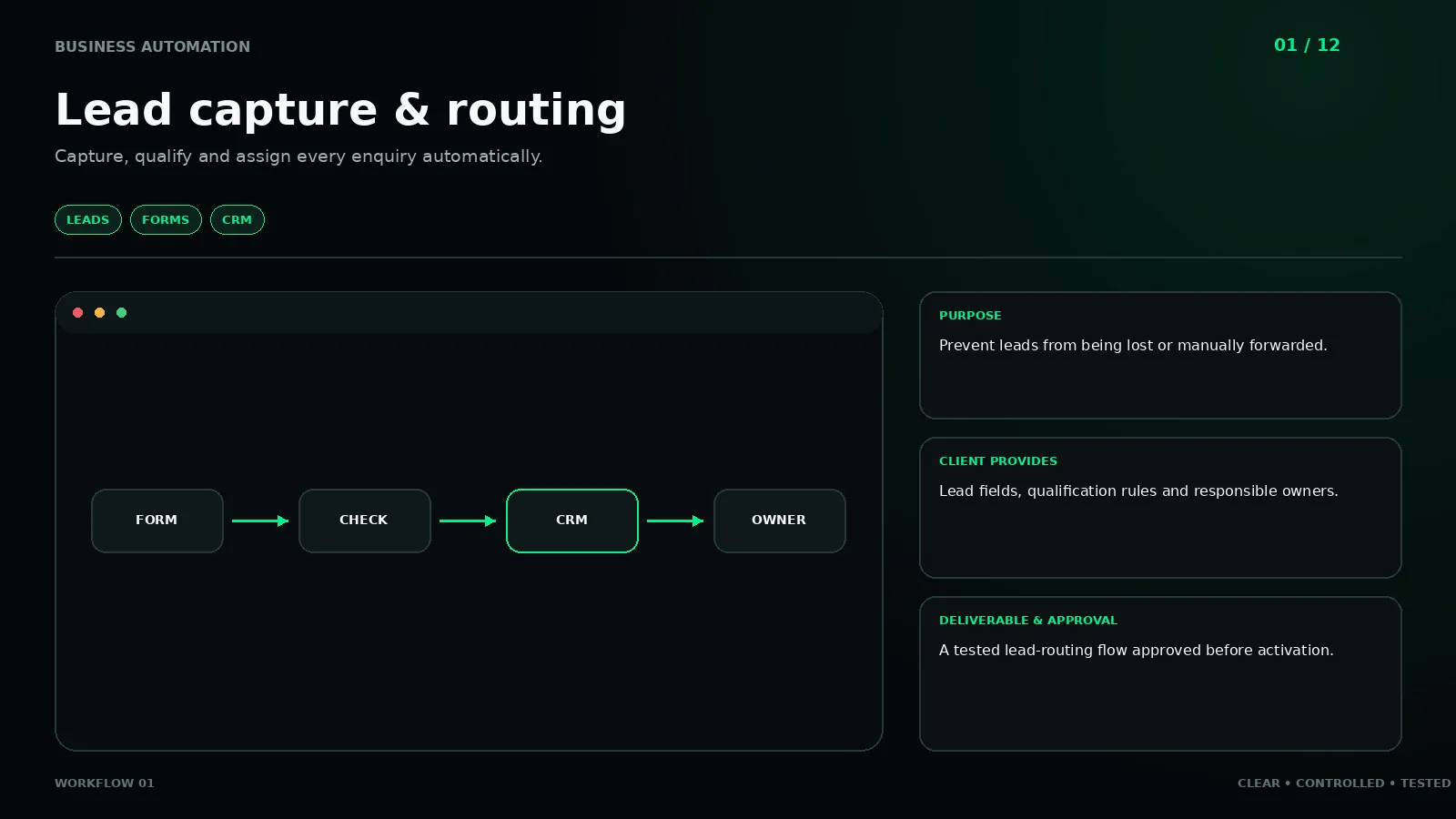The image size is (1456, 819).
Task: Click the green dot in mockup window header
Action: coord(122,312)
